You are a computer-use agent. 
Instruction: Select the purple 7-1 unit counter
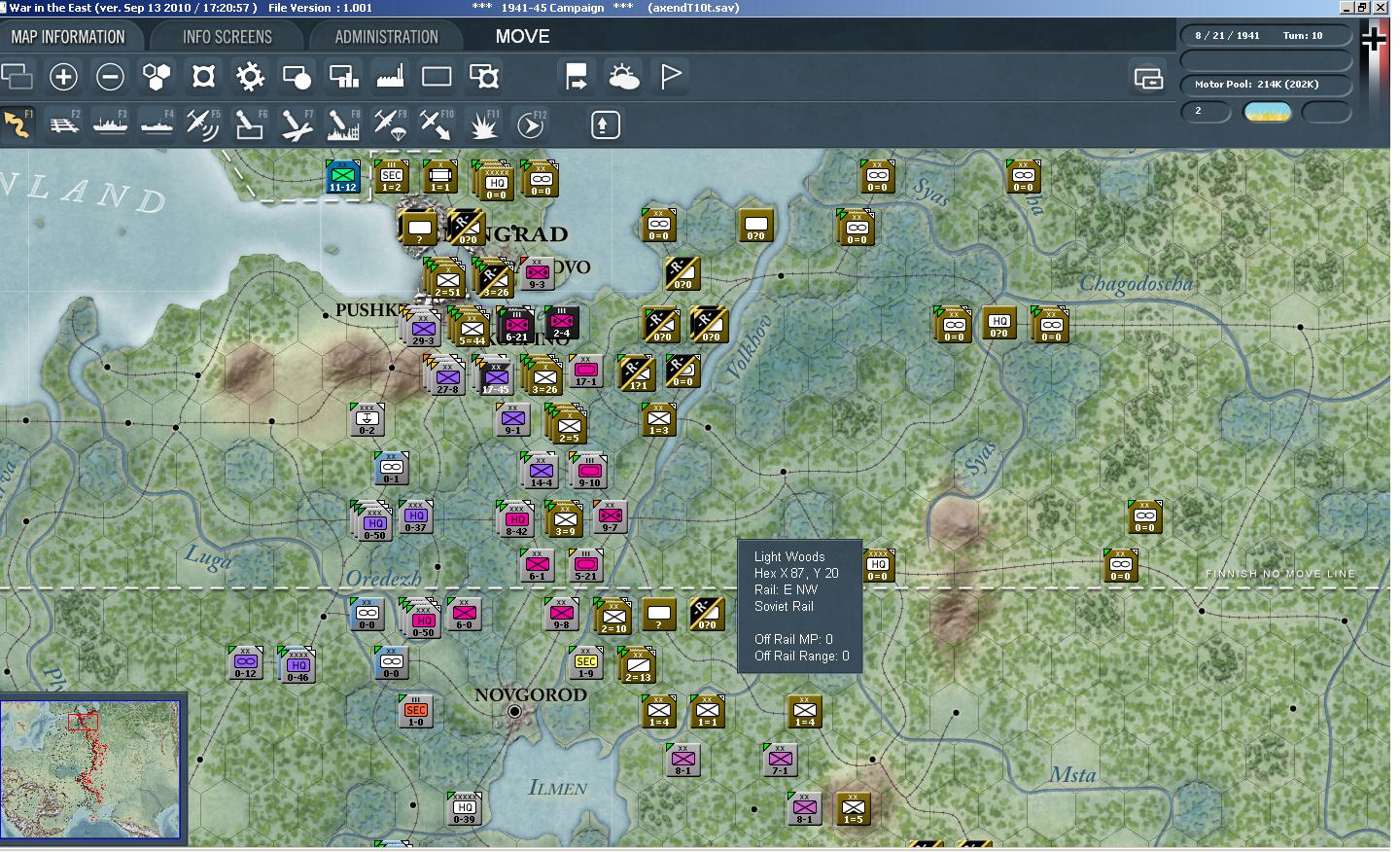tap(780, 760)
